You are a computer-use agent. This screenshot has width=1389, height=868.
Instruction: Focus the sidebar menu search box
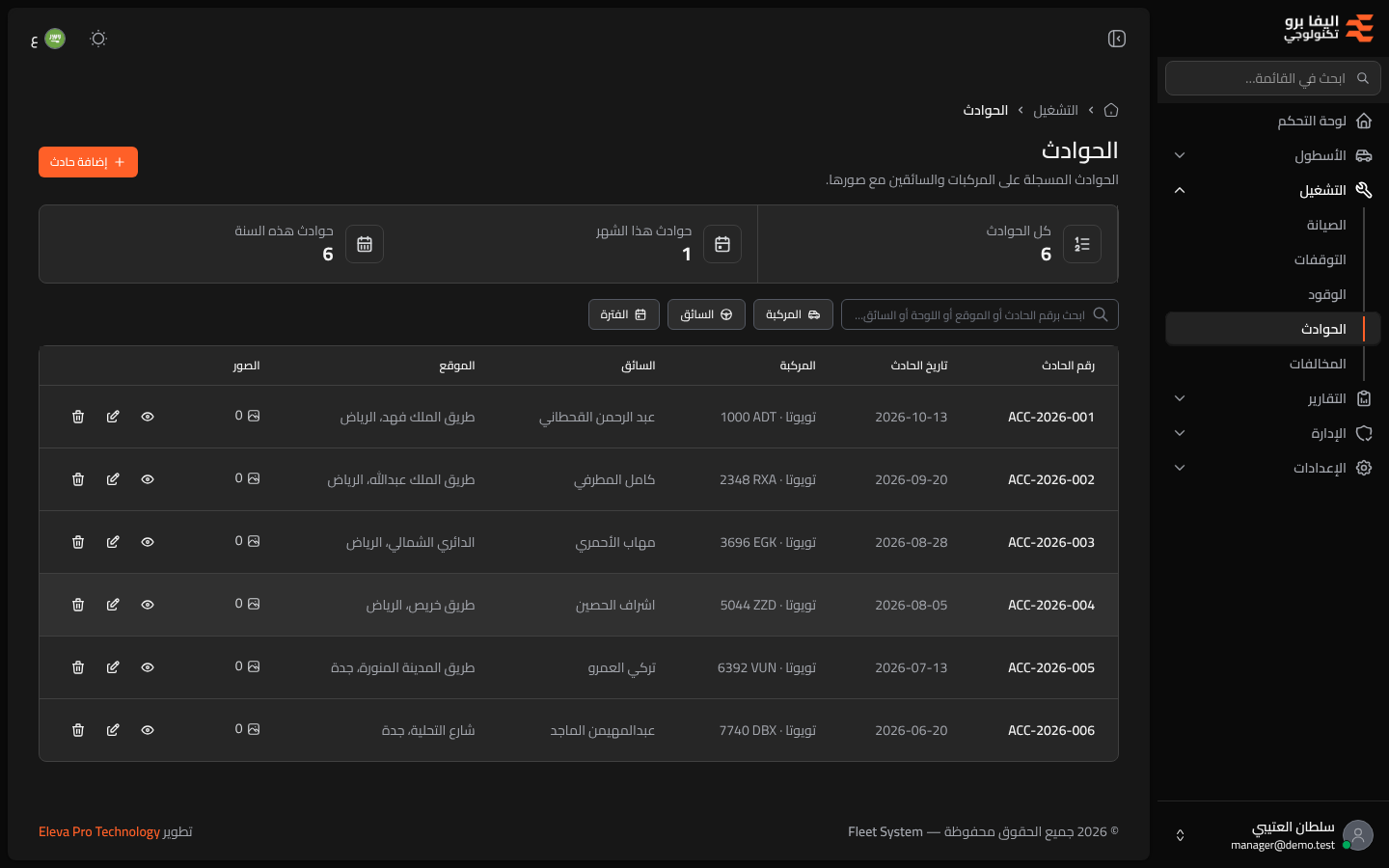click(1273, 78)
